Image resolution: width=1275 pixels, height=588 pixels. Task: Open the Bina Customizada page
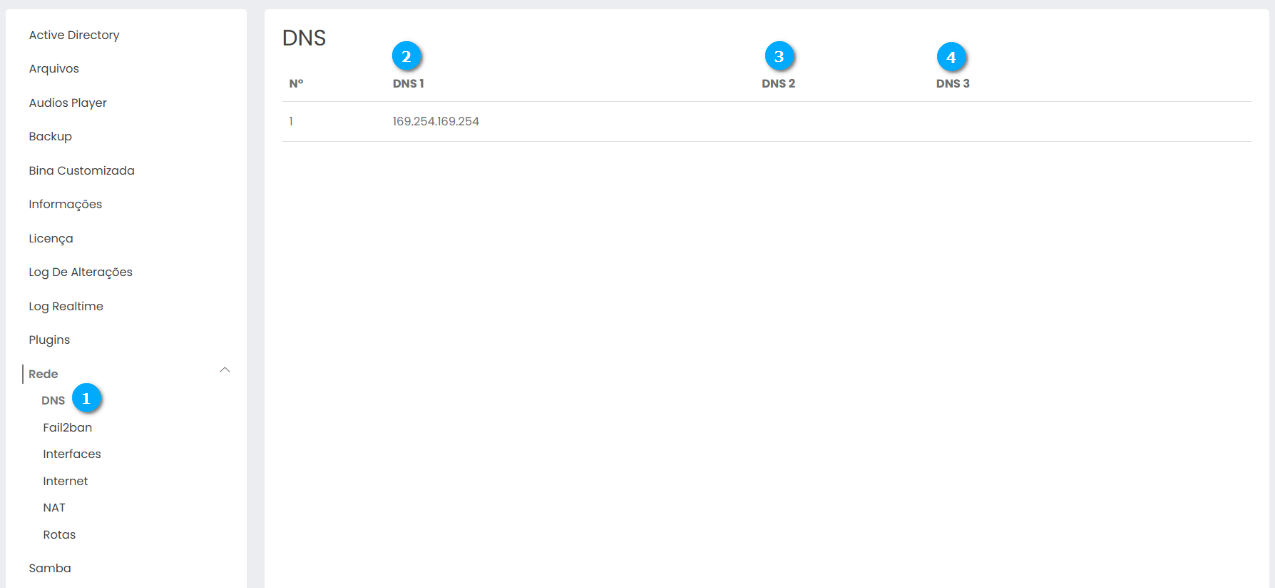[81, 171]
